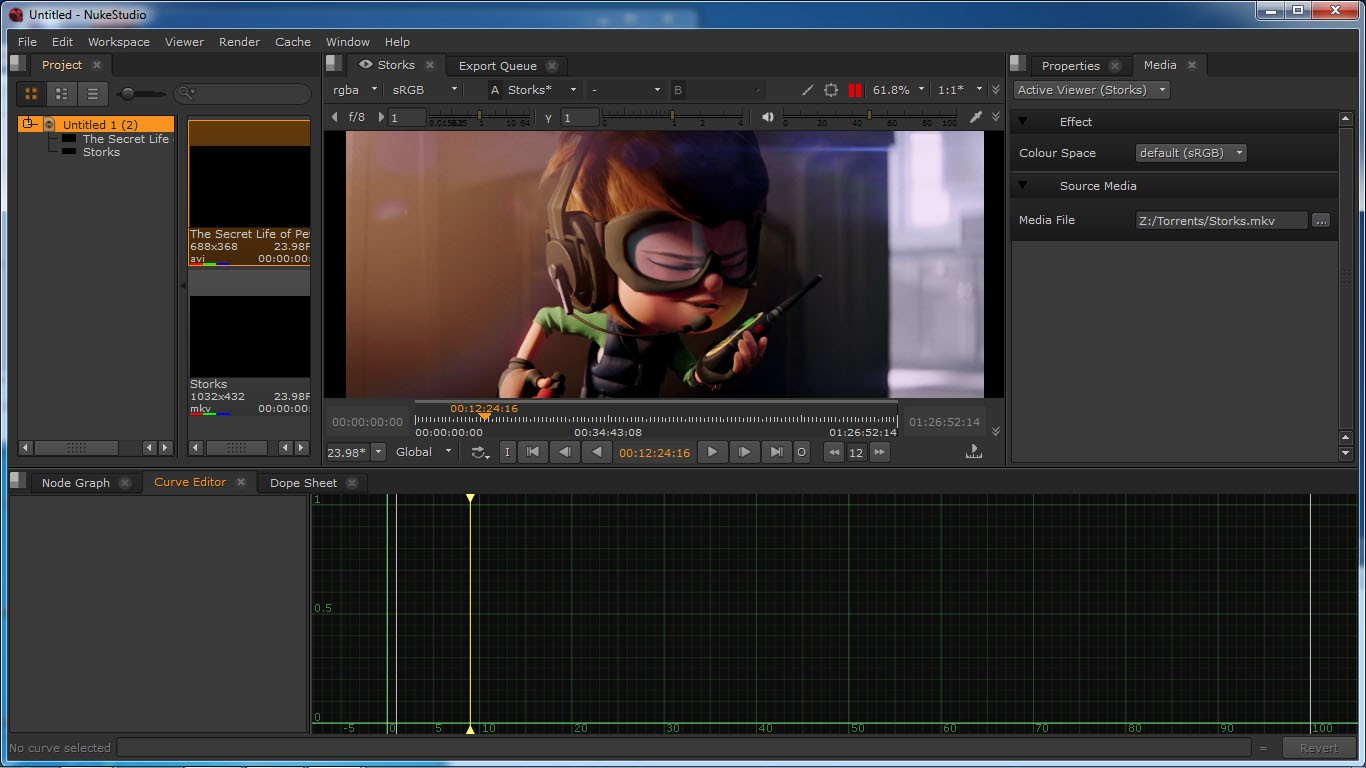The height and width of the screenshot is (768, 1366).
Task: Open the Cache menu
Action: coord(293,42)
